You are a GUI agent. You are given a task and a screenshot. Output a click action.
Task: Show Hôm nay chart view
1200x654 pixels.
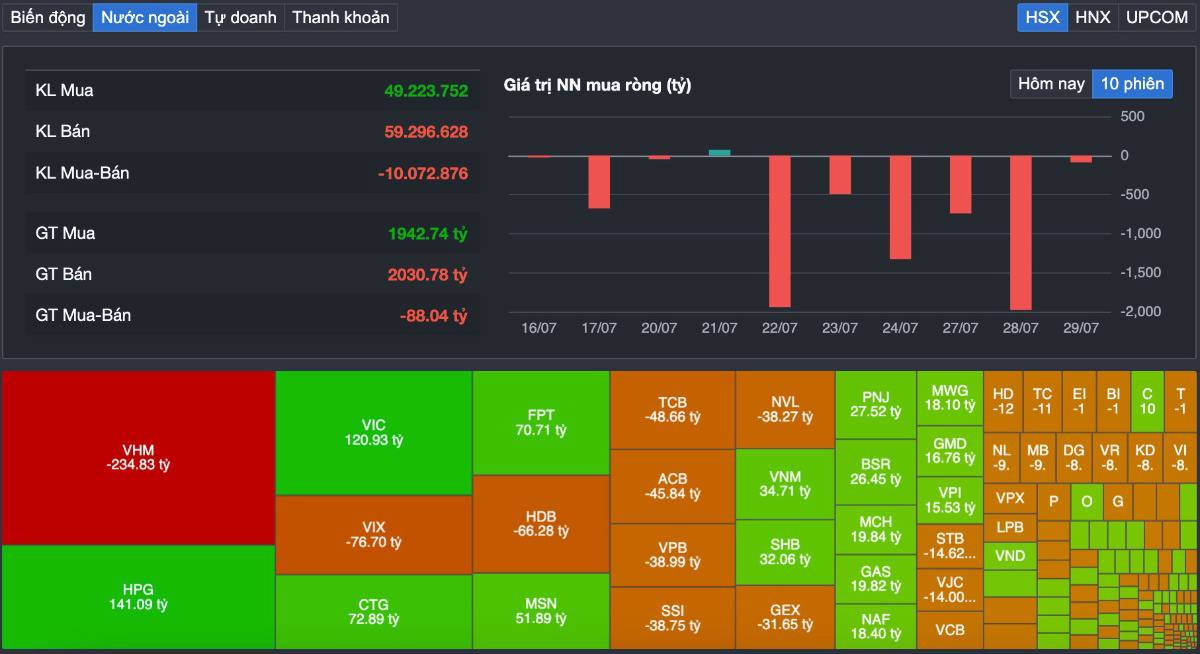[1051, 84]
